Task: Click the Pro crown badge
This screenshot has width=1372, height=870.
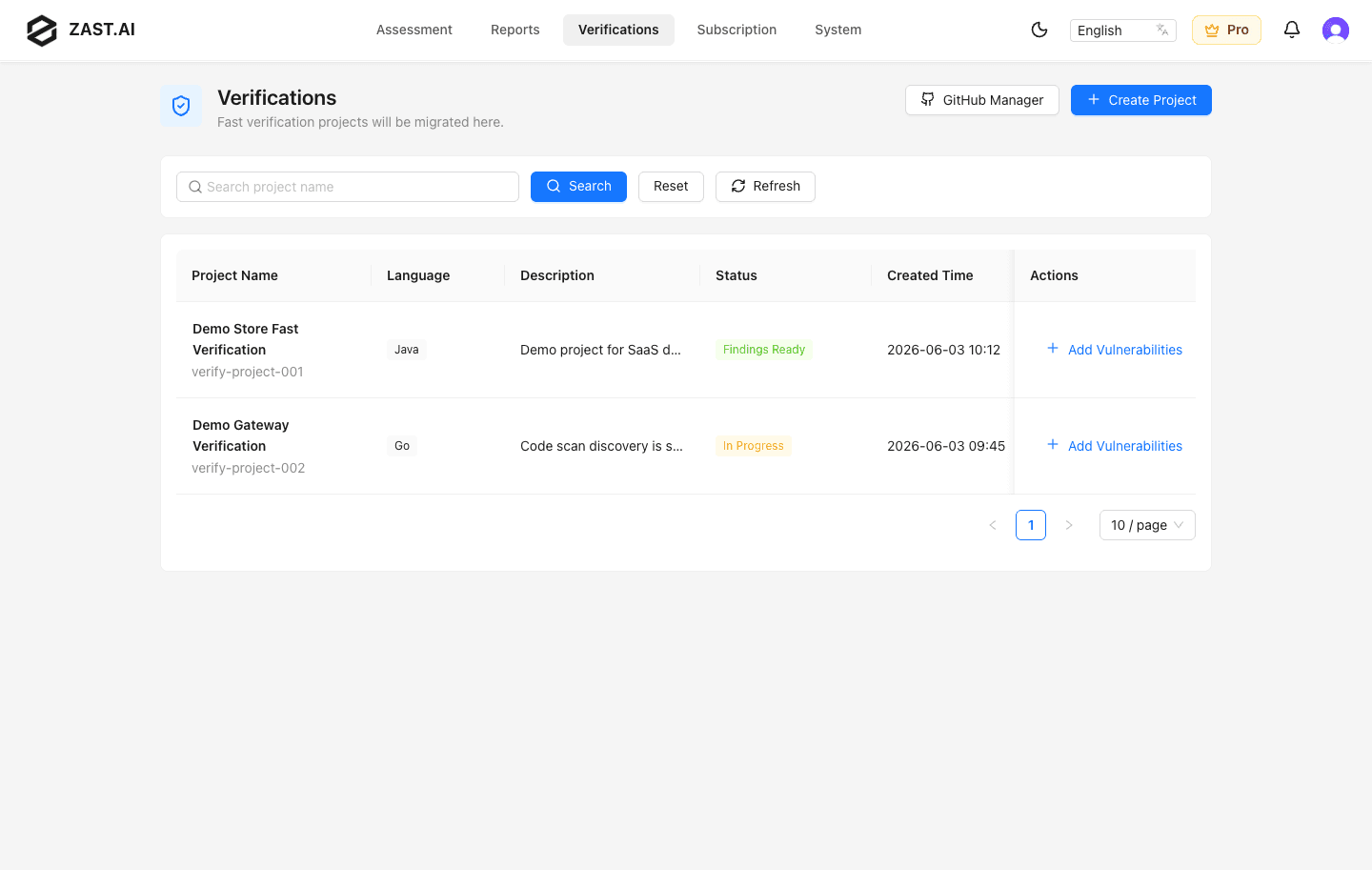Action: pos(1226,30)
